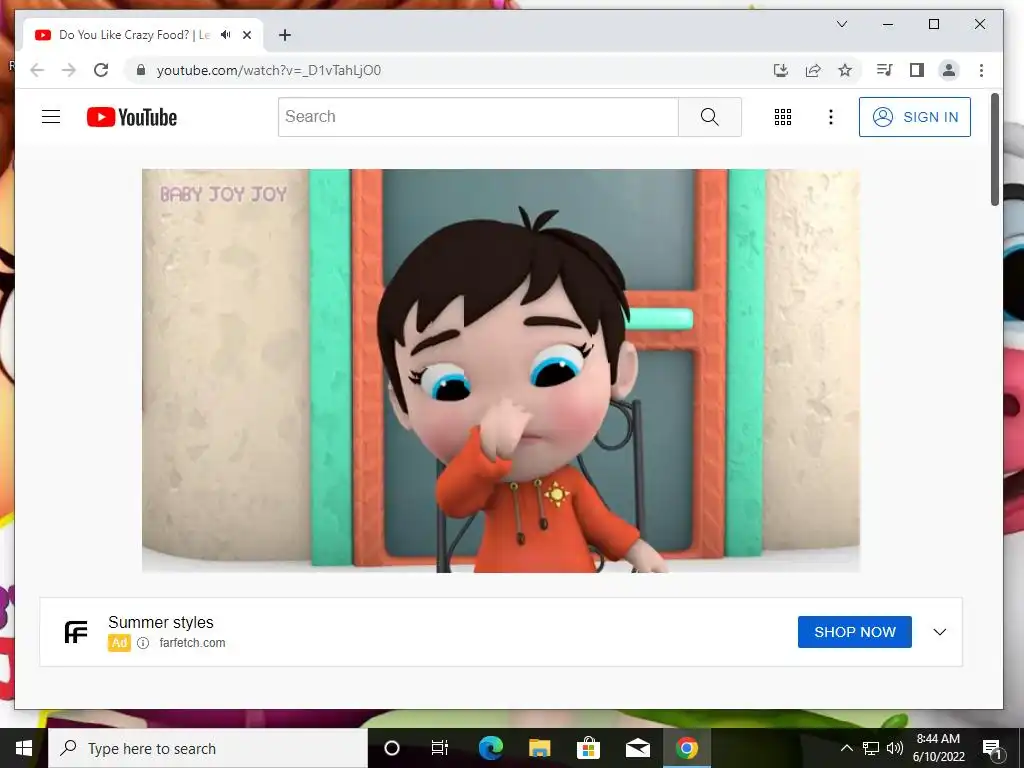Open Cortana circle icon on taskbar

point(392,748)
